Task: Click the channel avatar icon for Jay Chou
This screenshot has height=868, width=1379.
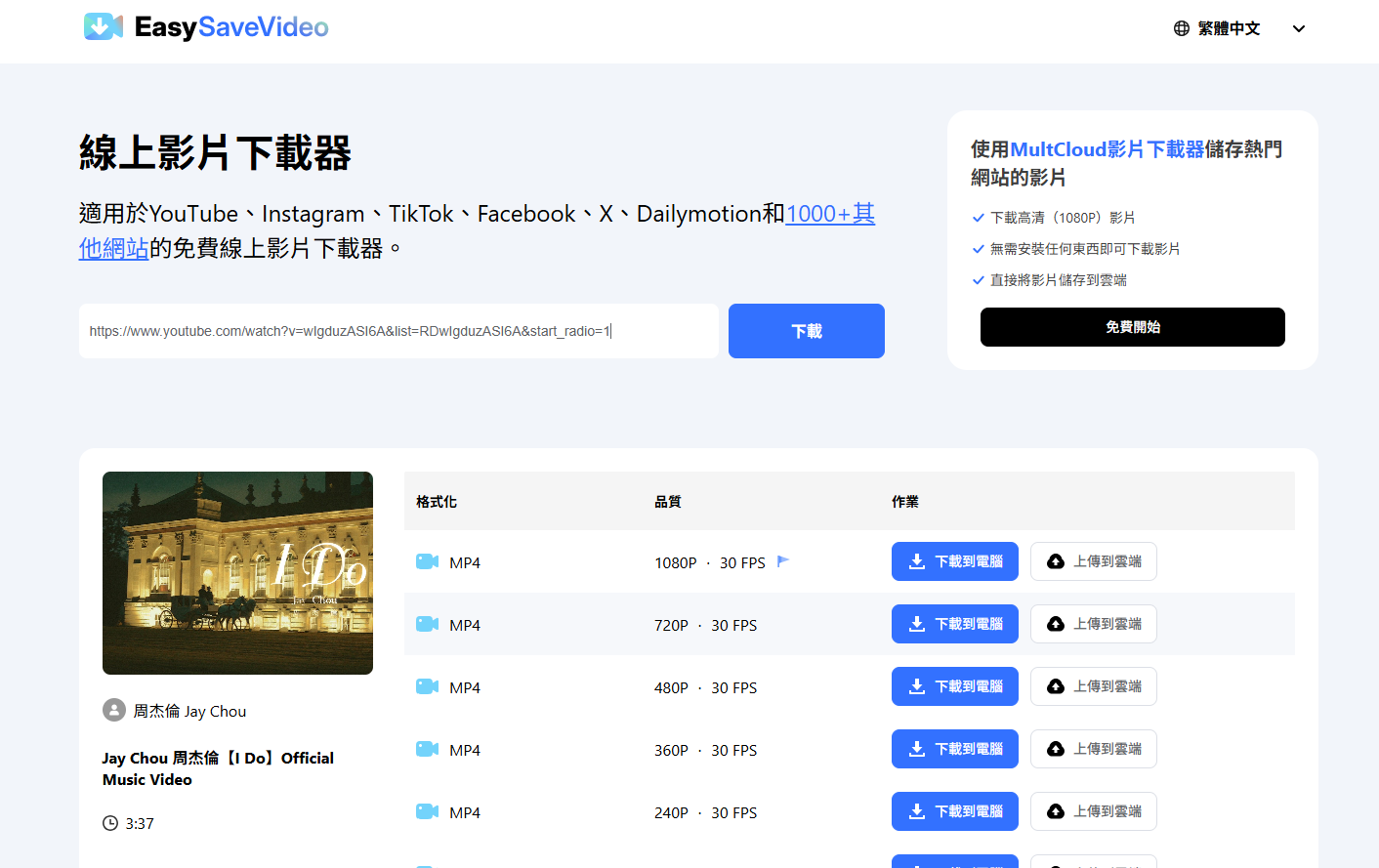Action: (114, 710)
